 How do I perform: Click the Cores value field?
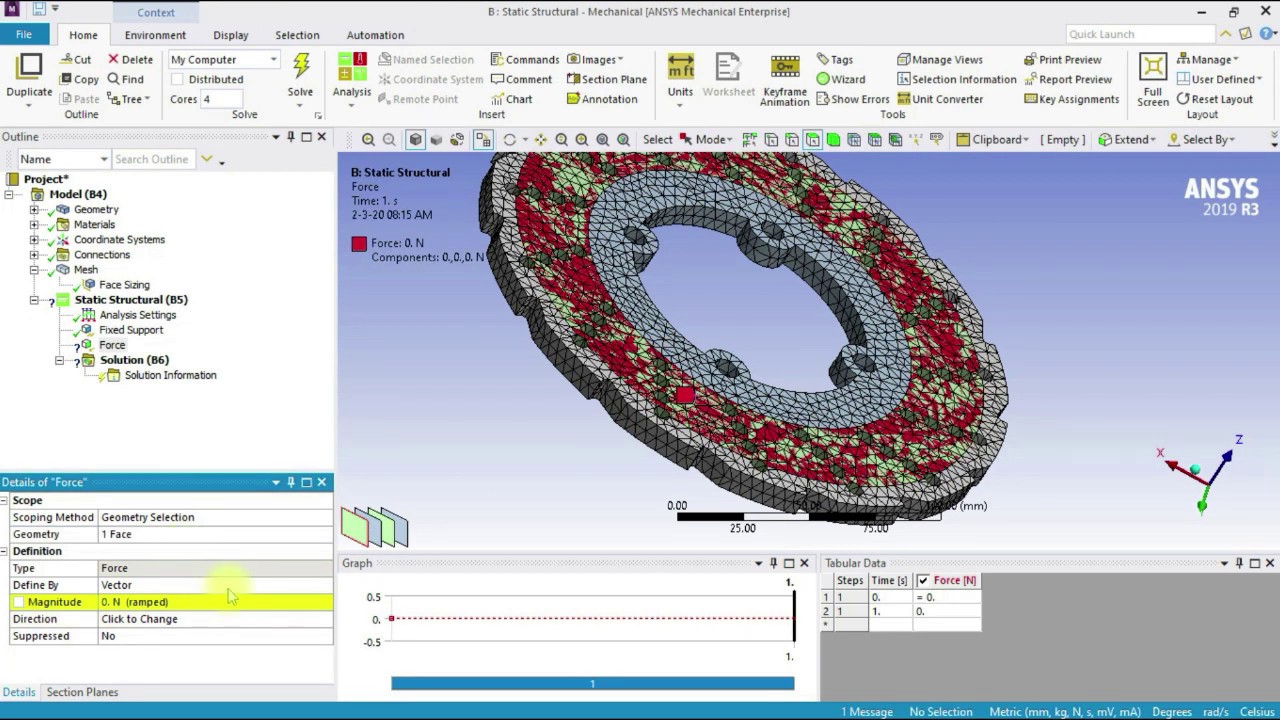click(x=221, y=99)
